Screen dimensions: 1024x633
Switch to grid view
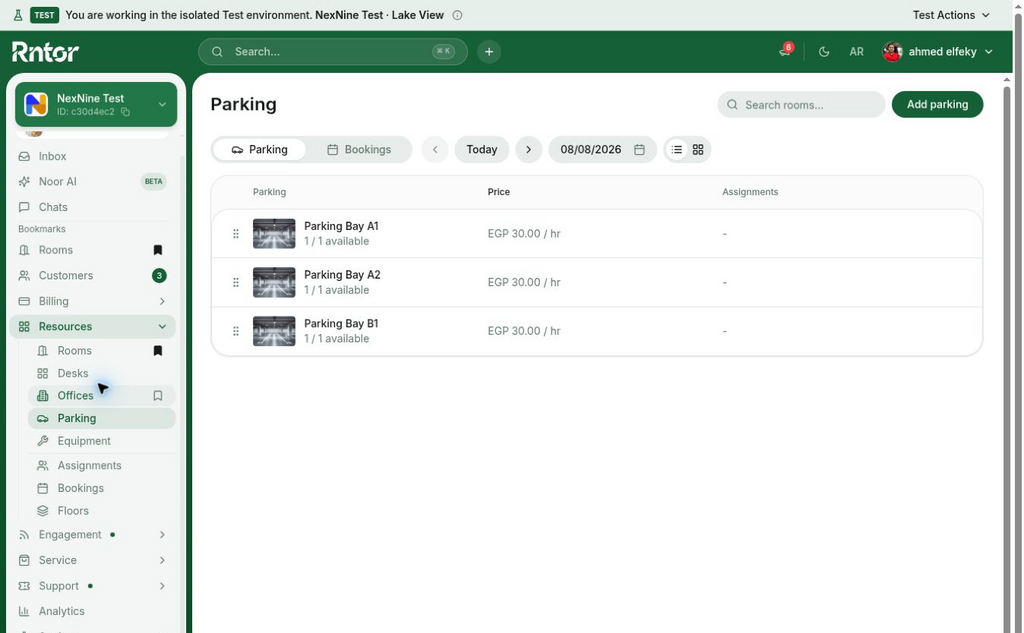[698, 150]
